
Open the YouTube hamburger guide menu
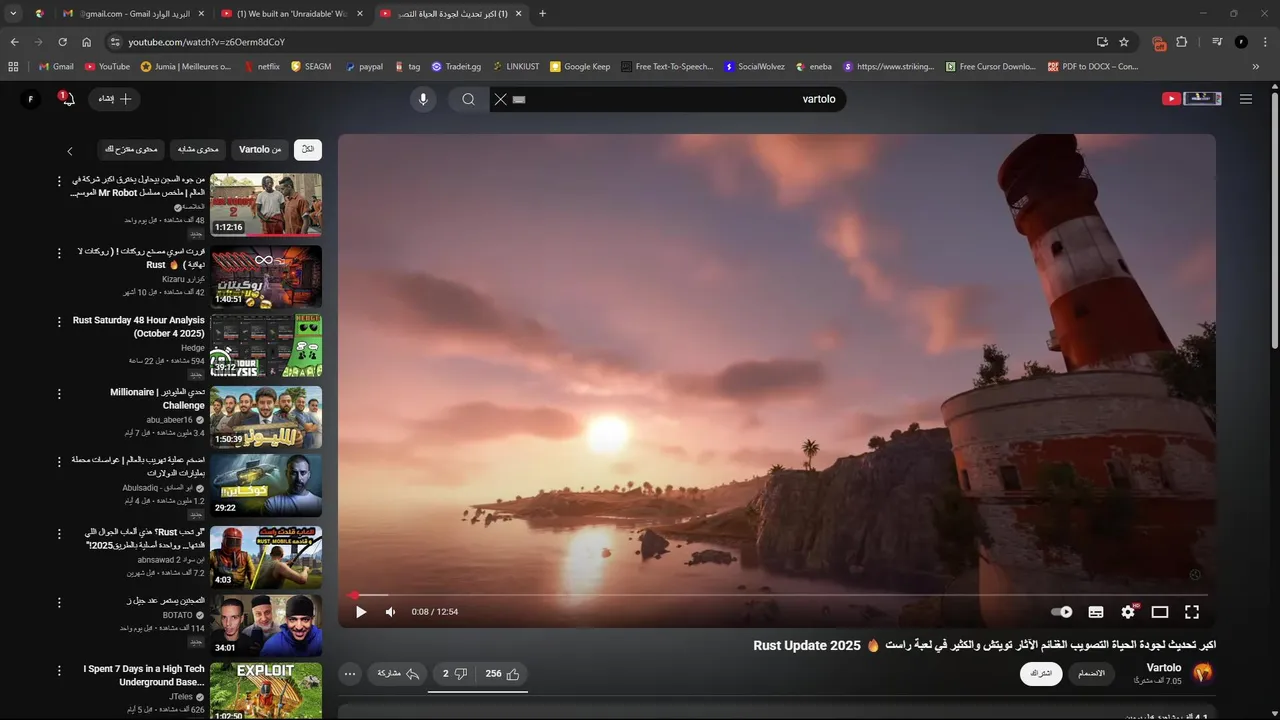(1246, 99)
